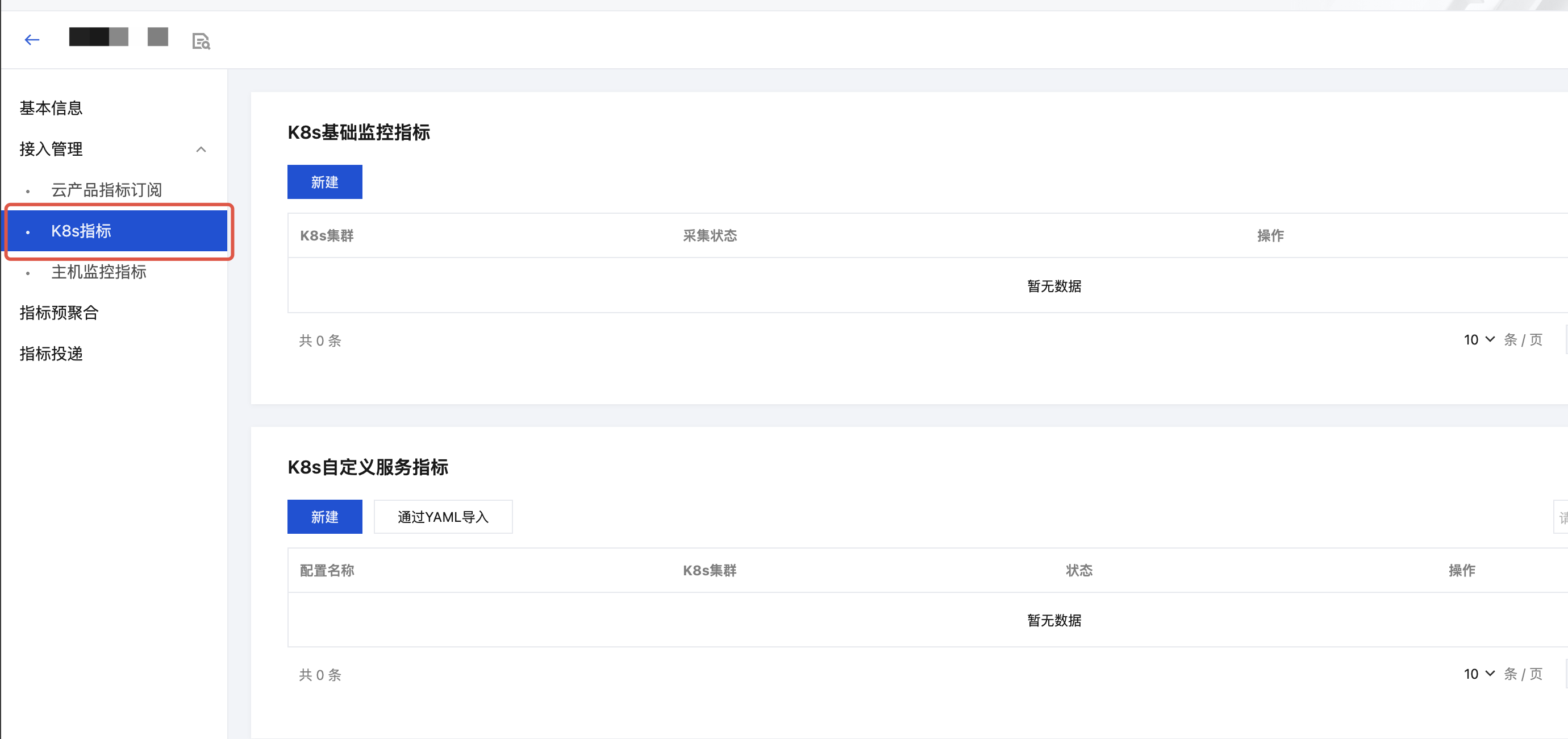Open page-size dropdown in K8s基础监控指标 table

click(1478, 339)
